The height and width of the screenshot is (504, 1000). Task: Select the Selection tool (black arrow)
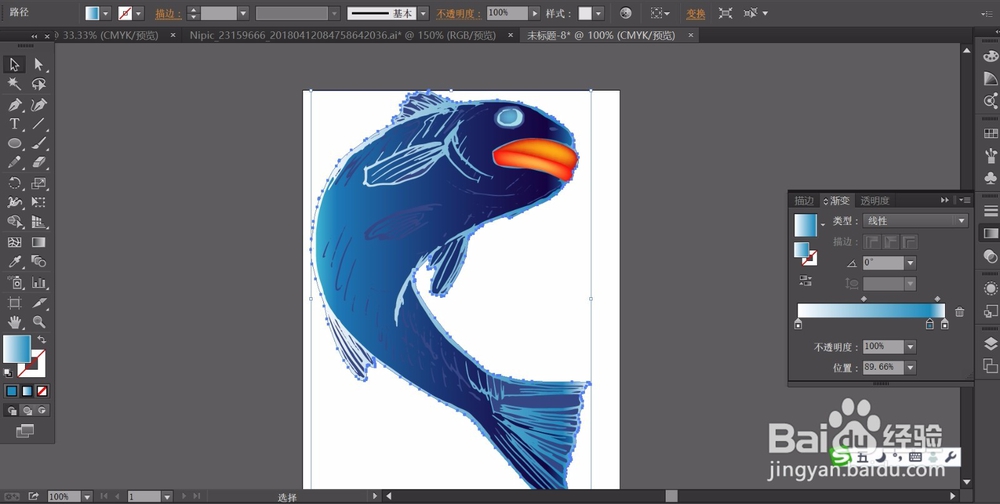point(14,64)
